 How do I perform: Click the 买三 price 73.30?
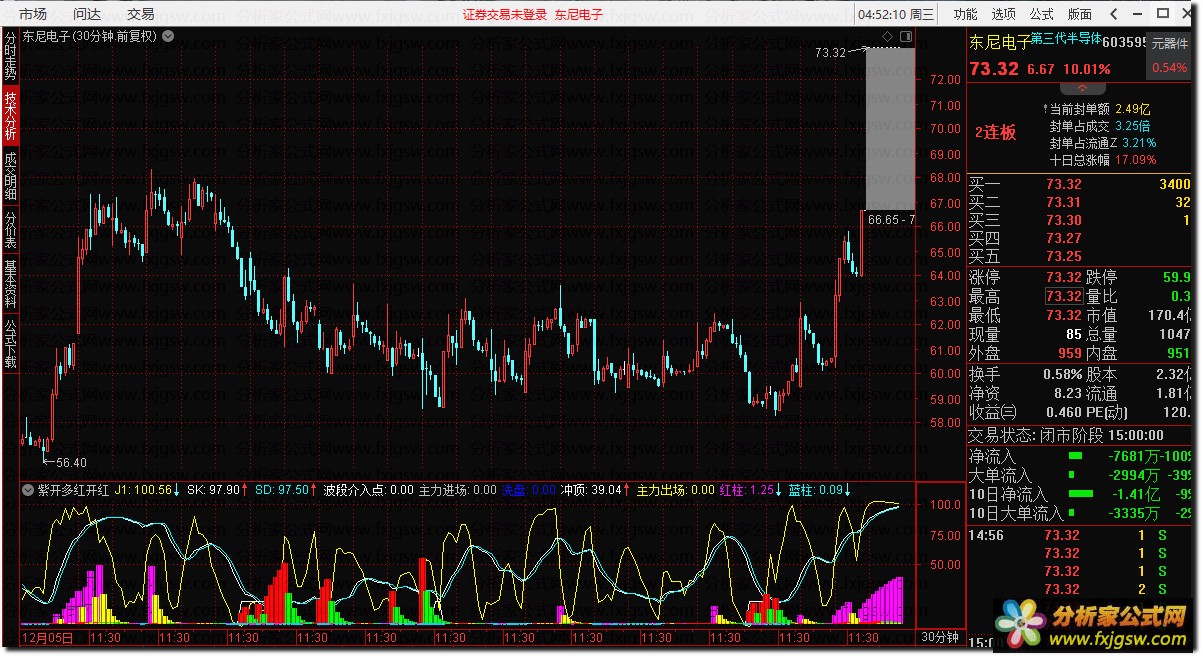tap(1064, 220)
